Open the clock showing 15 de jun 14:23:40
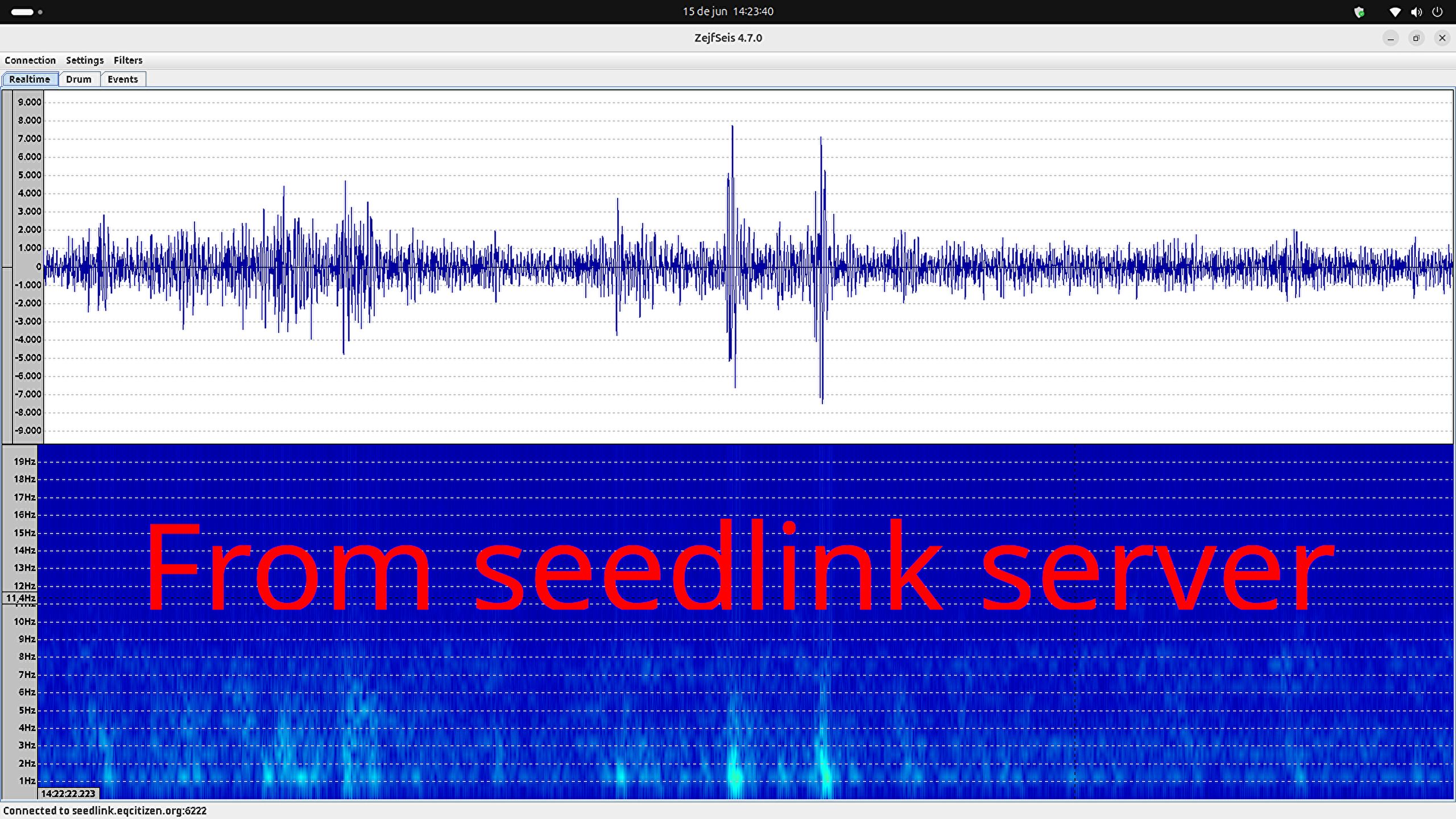The image size is (1456, 819). pos(728,11)
